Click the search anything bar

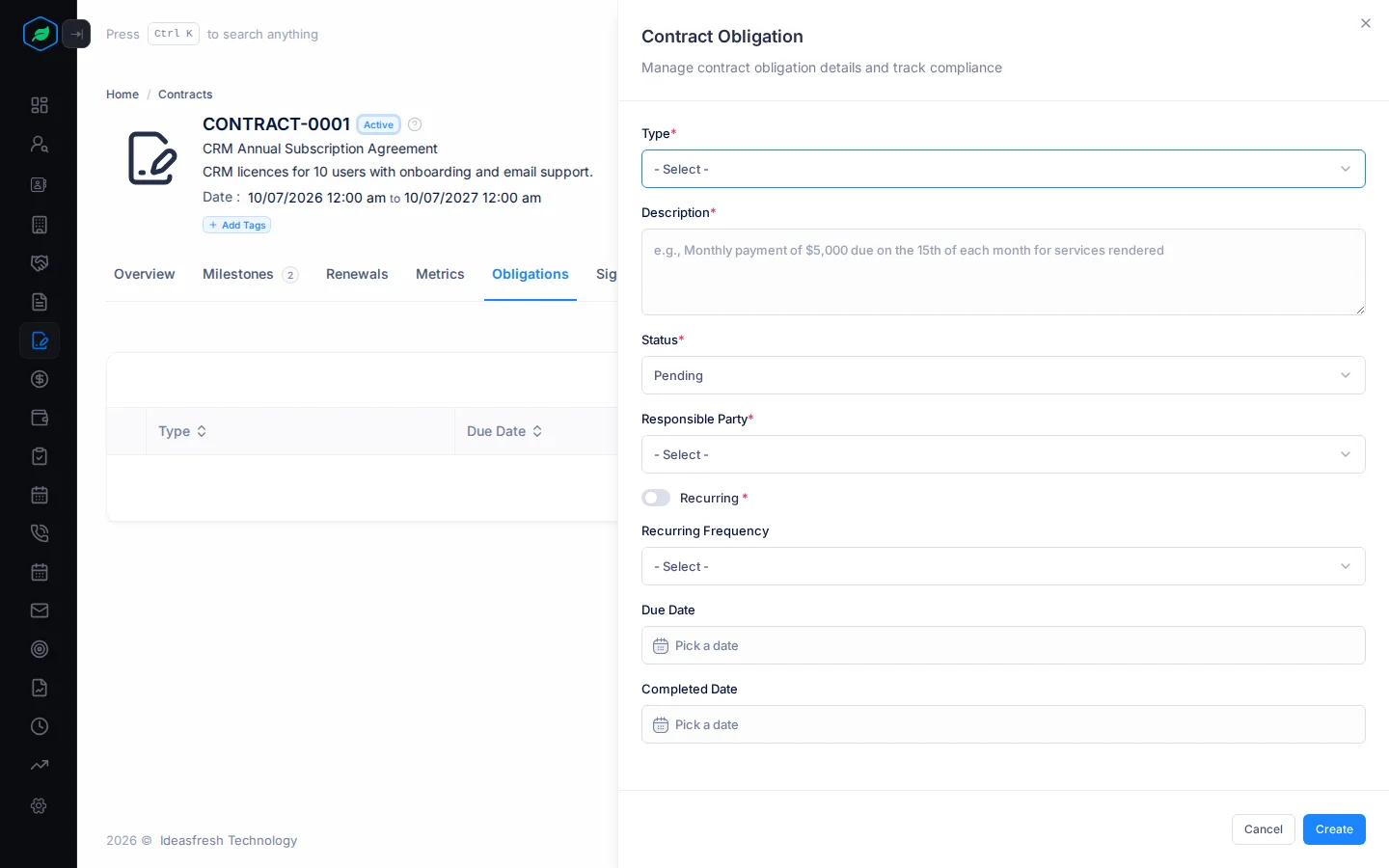click(212, 34)
